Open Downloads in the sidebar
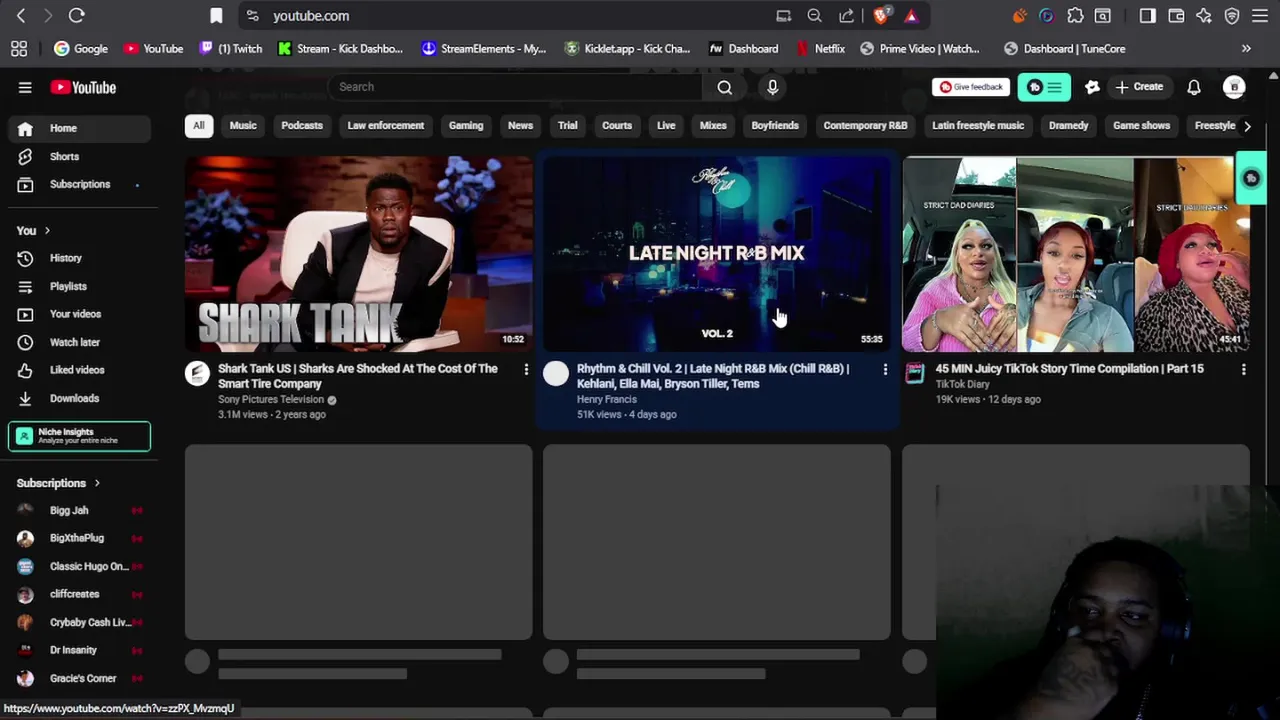This screenshot has width=1280, height=720. coord(80,398)
